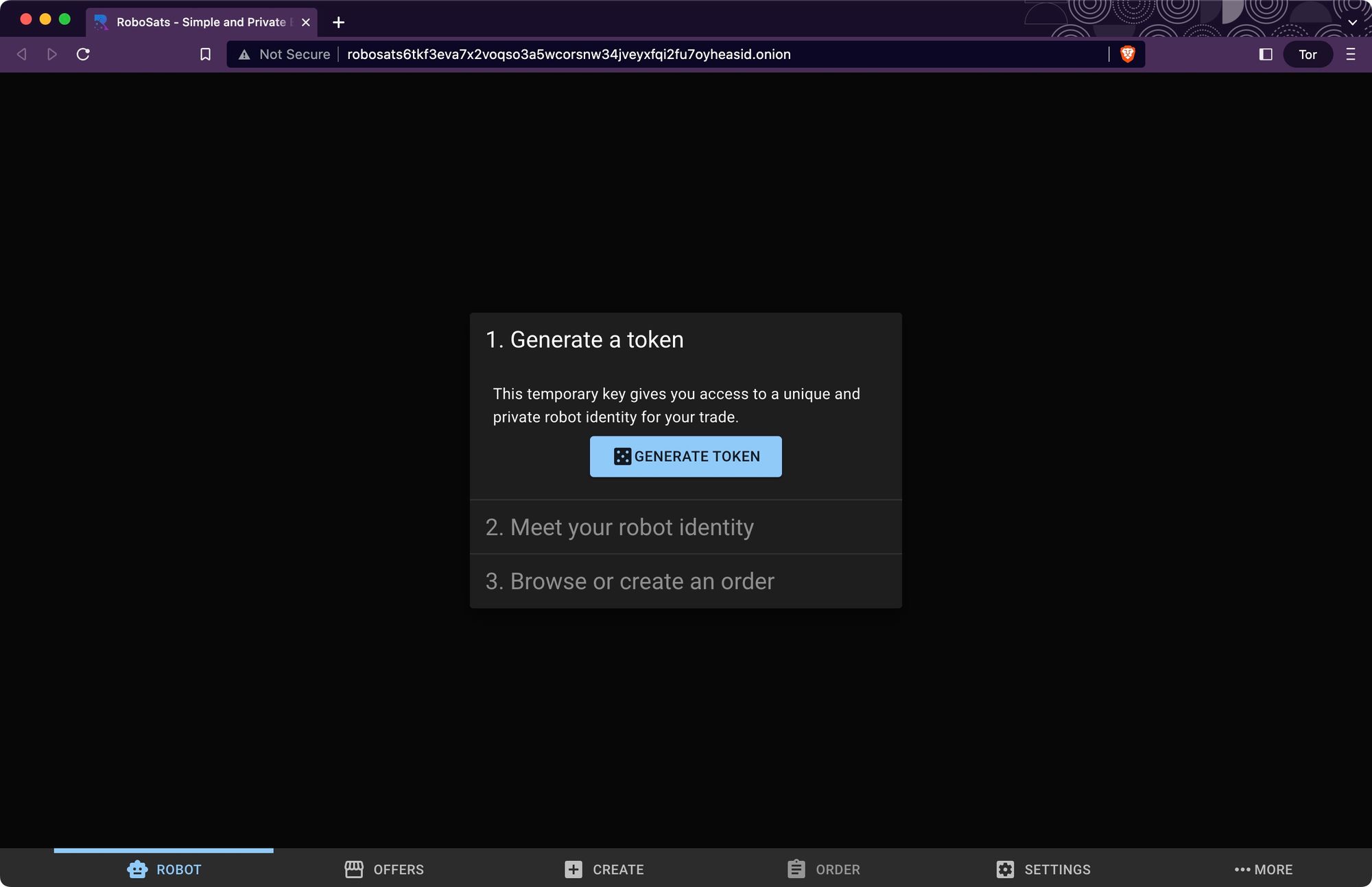Click the Generate Token button
Screen dimensions: 1372x887
click(x=685, y=456)
